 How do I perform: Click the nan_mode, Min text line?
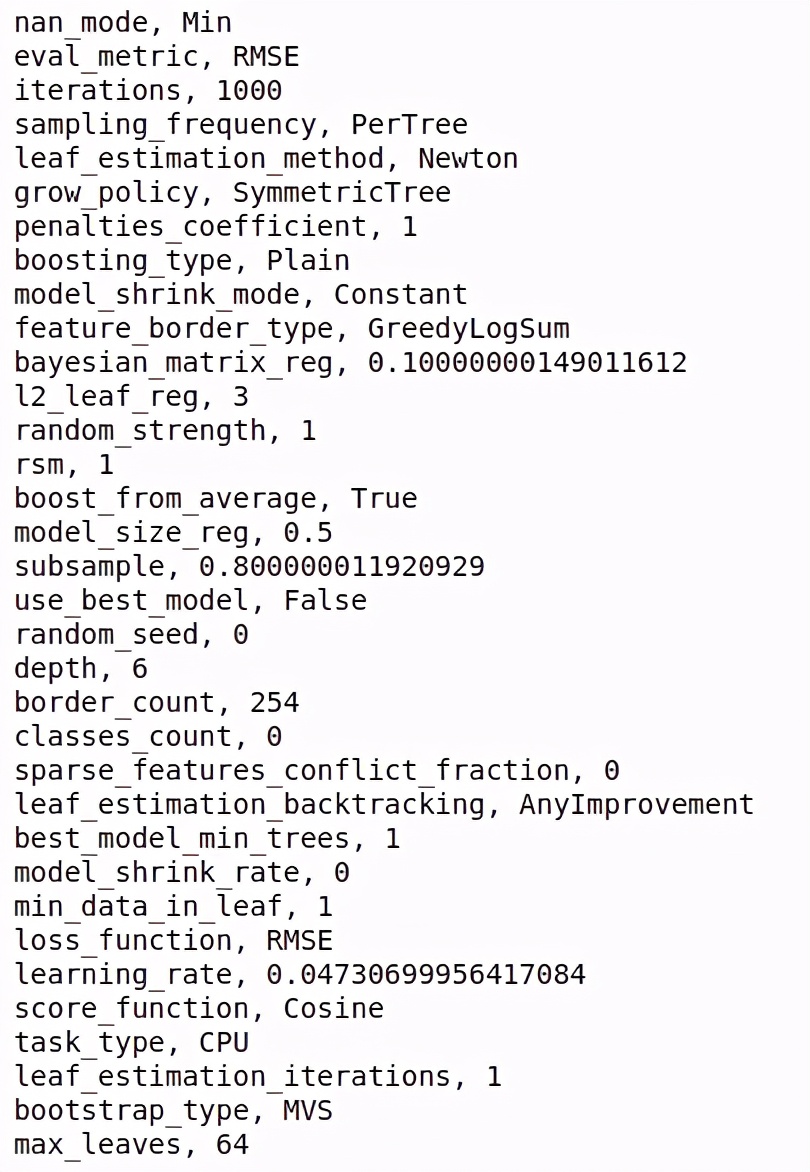(122, 22)
